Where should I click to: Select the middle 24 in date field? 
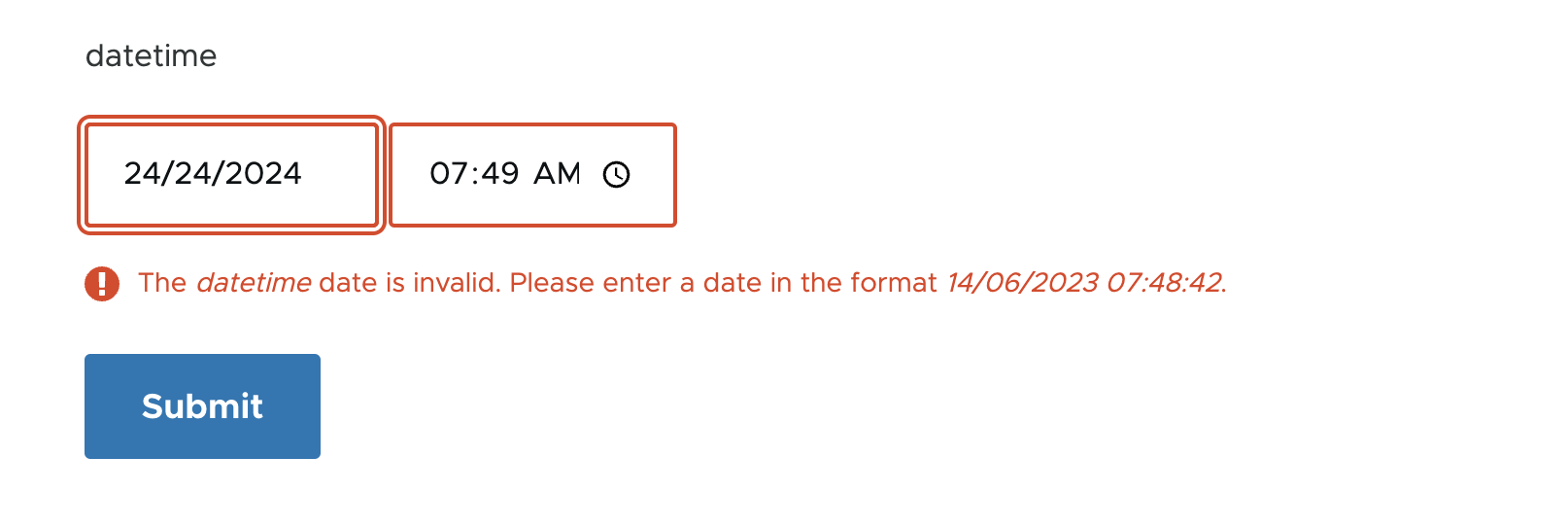pyautogui.click(x=192, y=174)
